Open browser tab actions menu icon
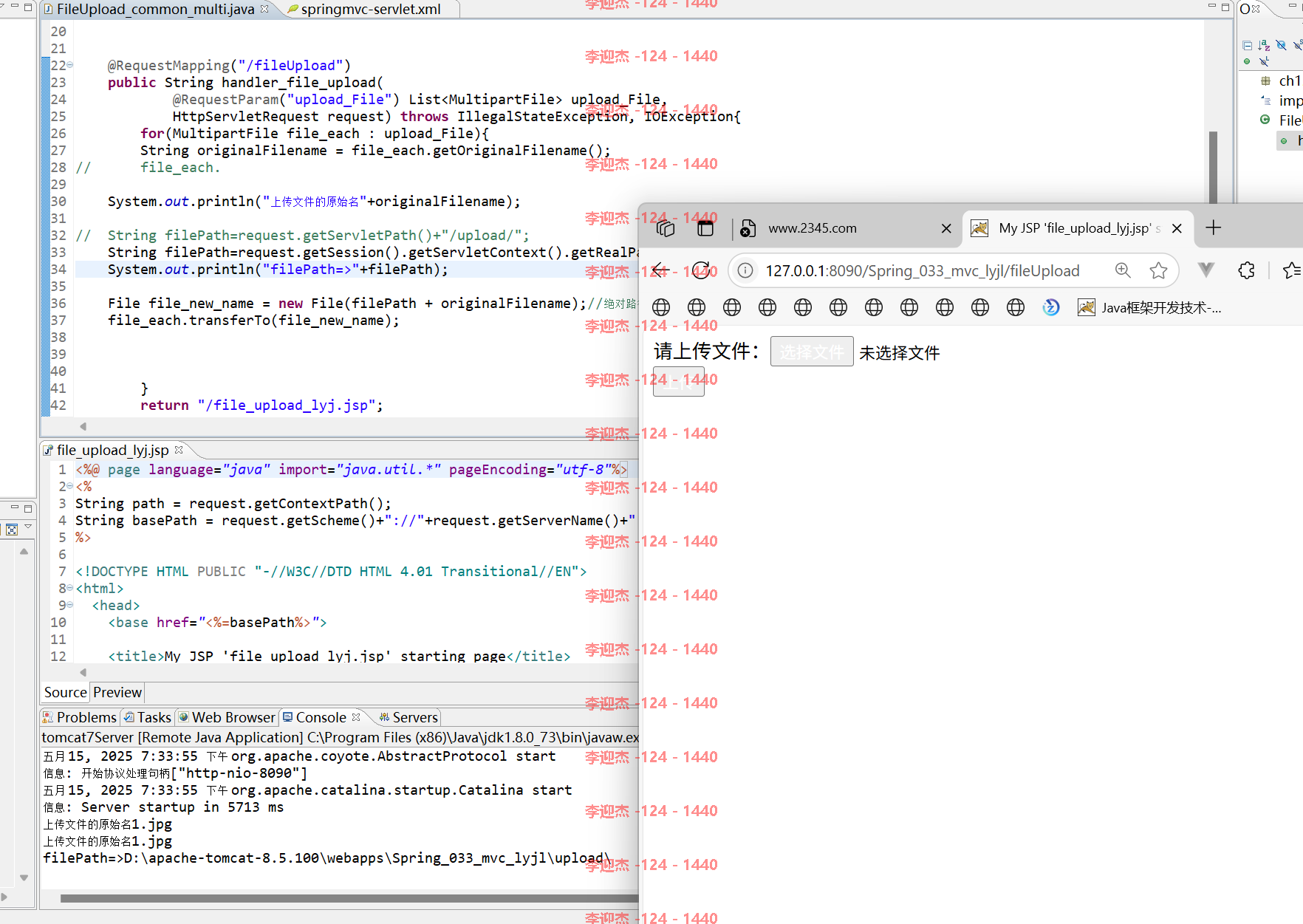 (705, 228)
